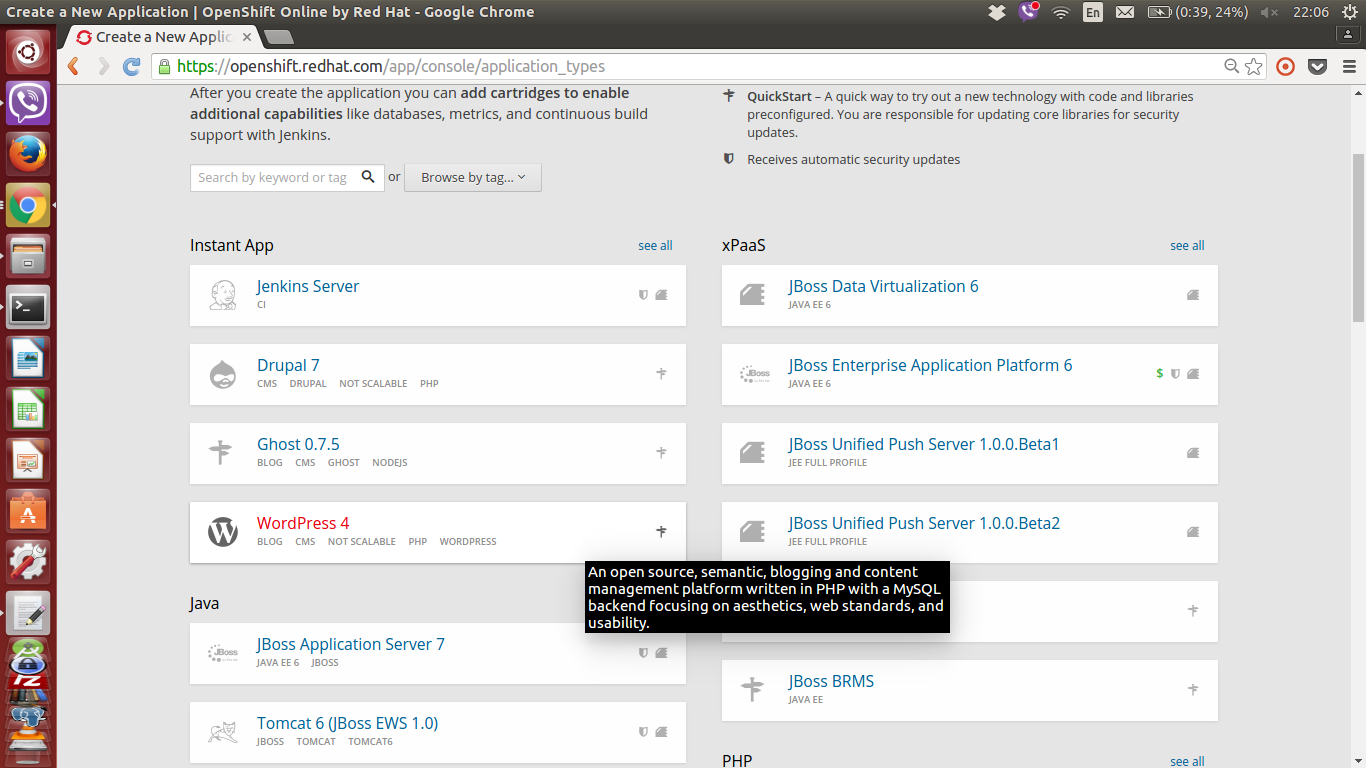
Task: Open the WordPress 4 application link
Action: tap(303, 523)
